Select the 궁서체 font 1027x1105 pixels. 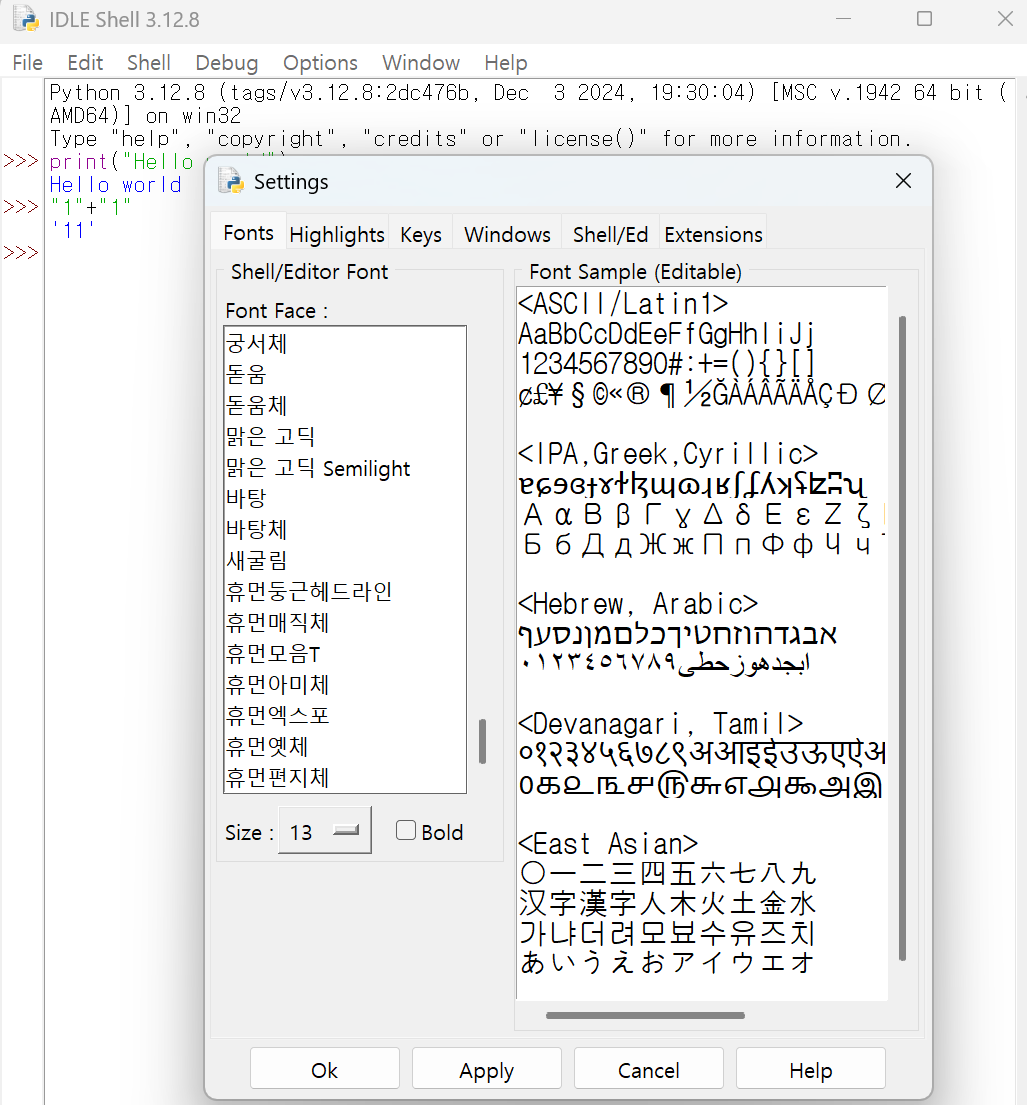click(345, 343)
